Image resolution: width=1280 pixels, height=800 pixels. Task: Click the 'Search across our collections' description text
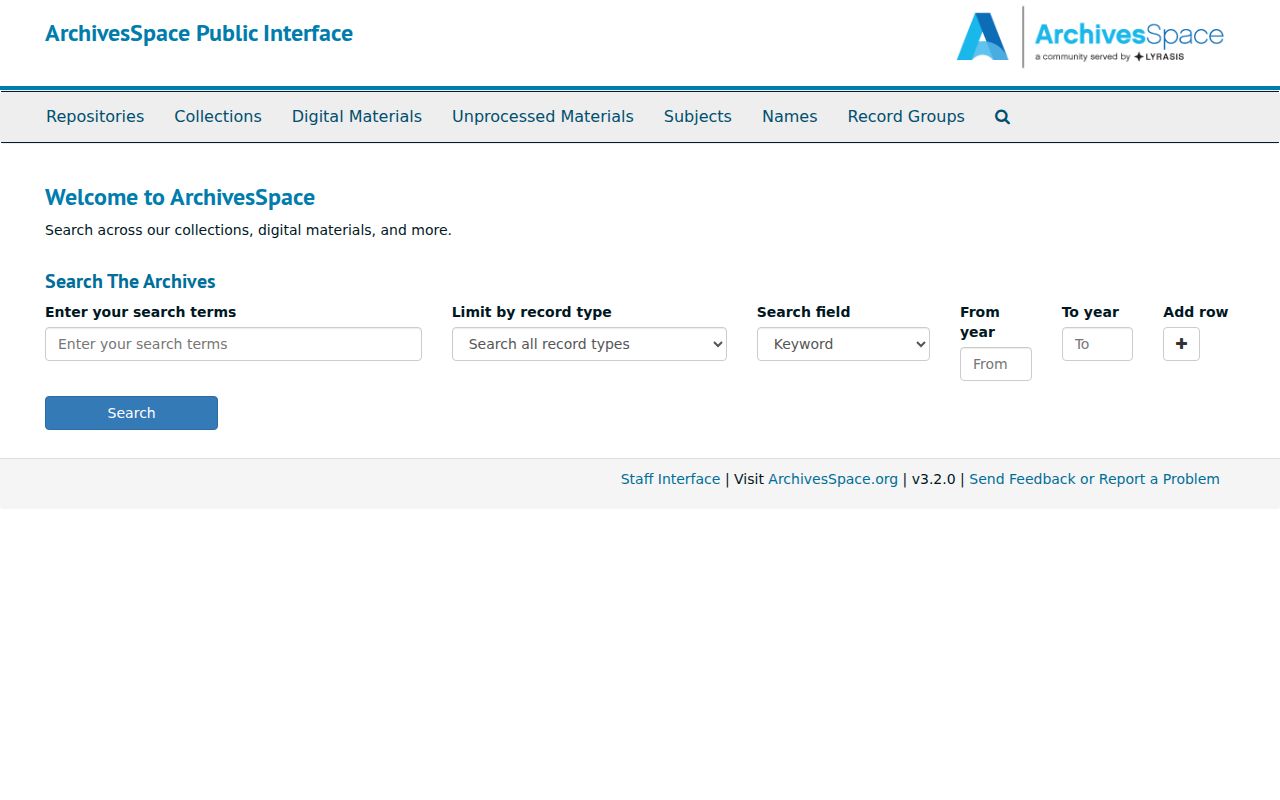click(248, 230)
